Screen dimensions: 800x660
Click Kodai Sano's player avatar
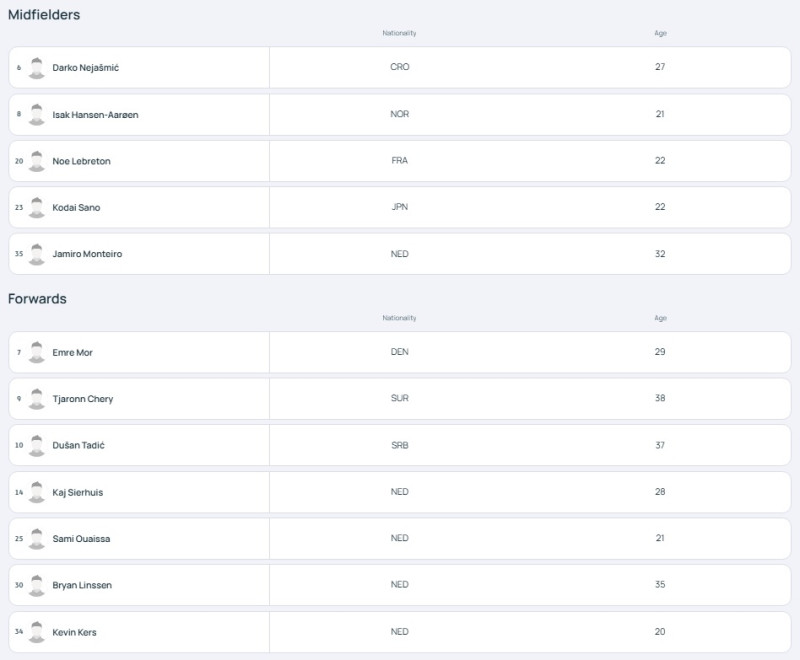[x=36, y=208]
